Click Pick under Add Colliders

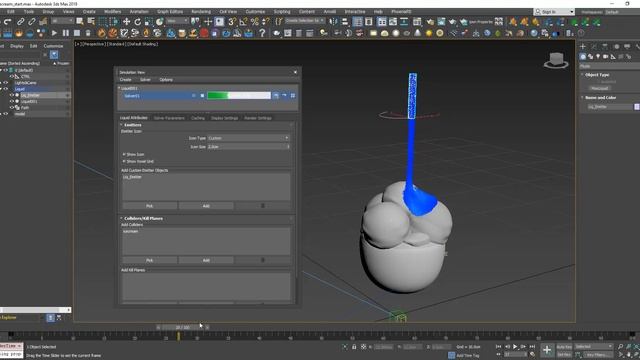(149, 260)
